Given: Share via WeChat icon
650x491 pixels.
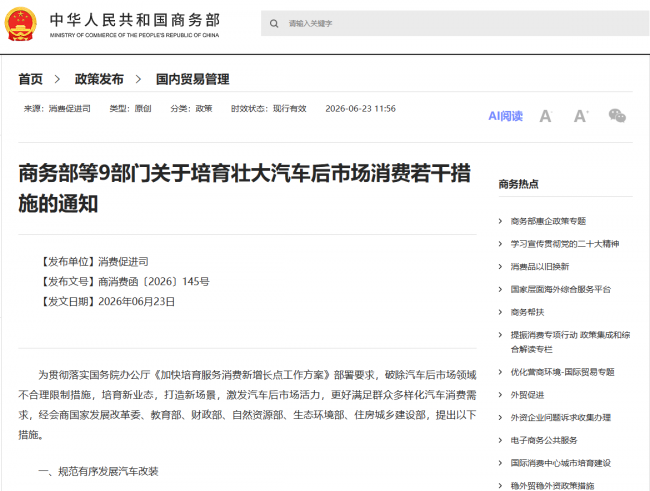Looking at the screenshot, I should [617, 116].
